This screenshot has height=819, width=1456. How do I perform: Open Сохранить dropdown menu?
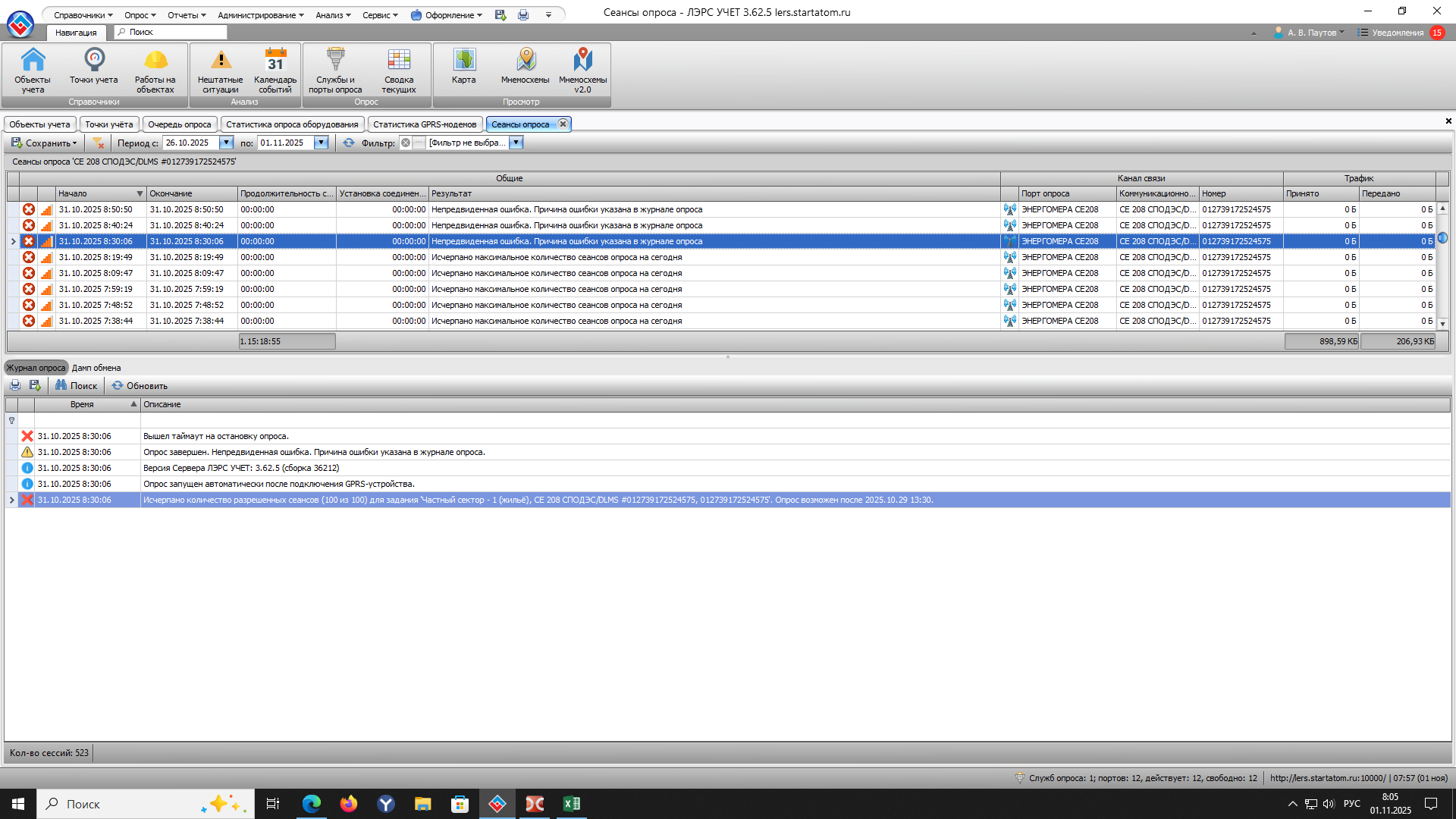point(44,143)
